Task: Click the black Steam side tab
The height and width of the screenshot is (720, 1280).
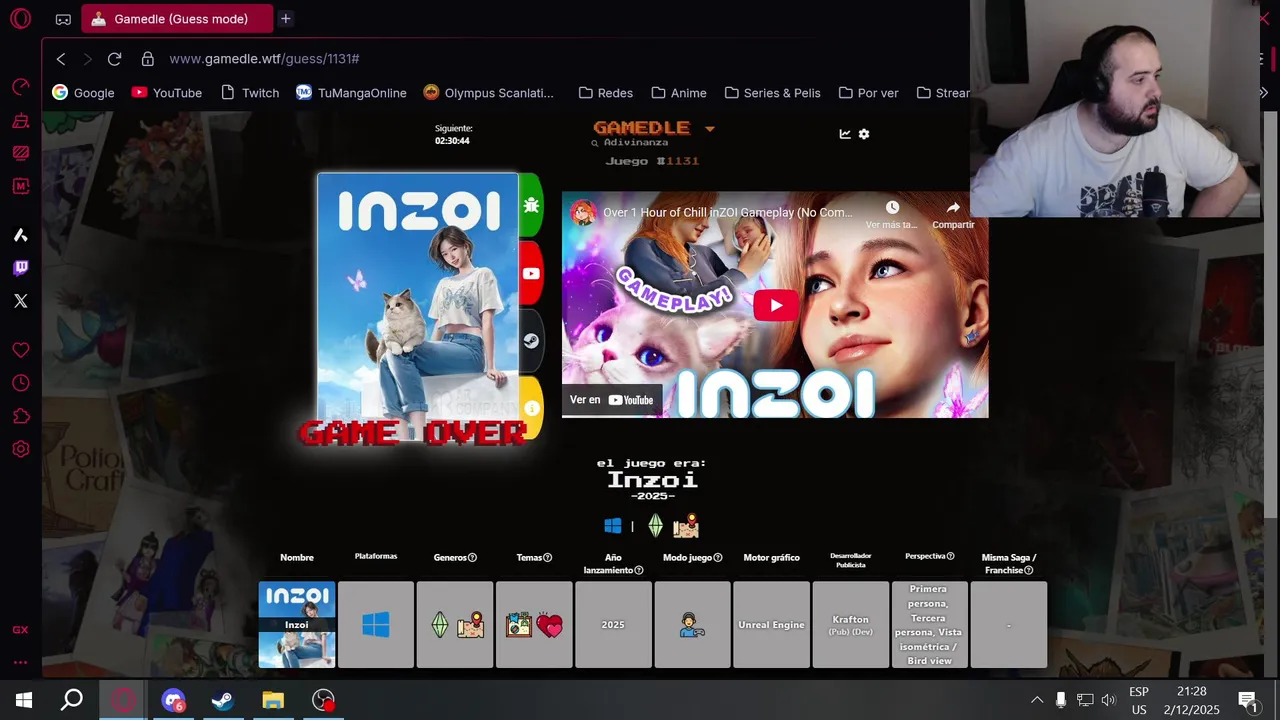Action: (531, 341)
